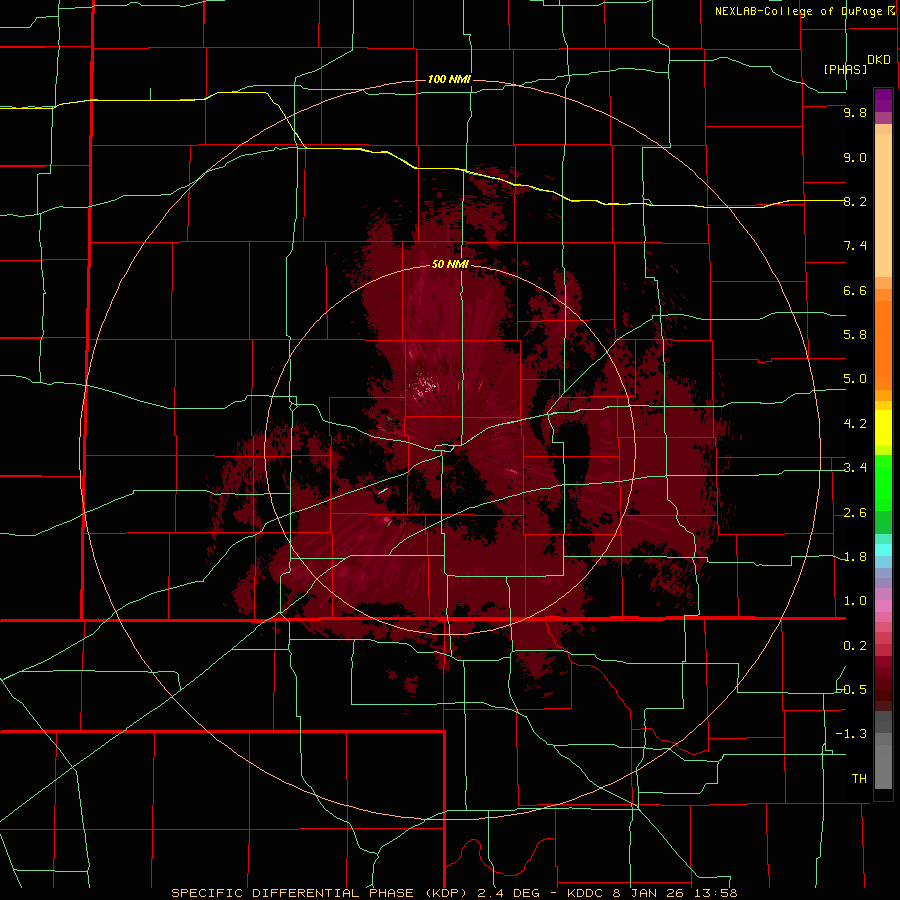Click the 7.4 color scale value
This screenshot has width=900, height=900.
click(855, 246)
